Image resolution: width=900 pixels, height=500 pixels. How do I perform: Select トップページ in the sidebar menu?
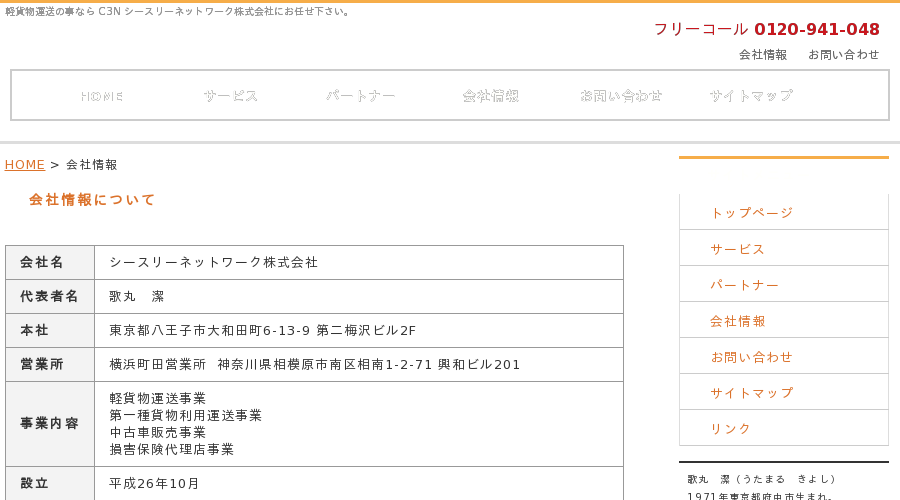point(783,212)
